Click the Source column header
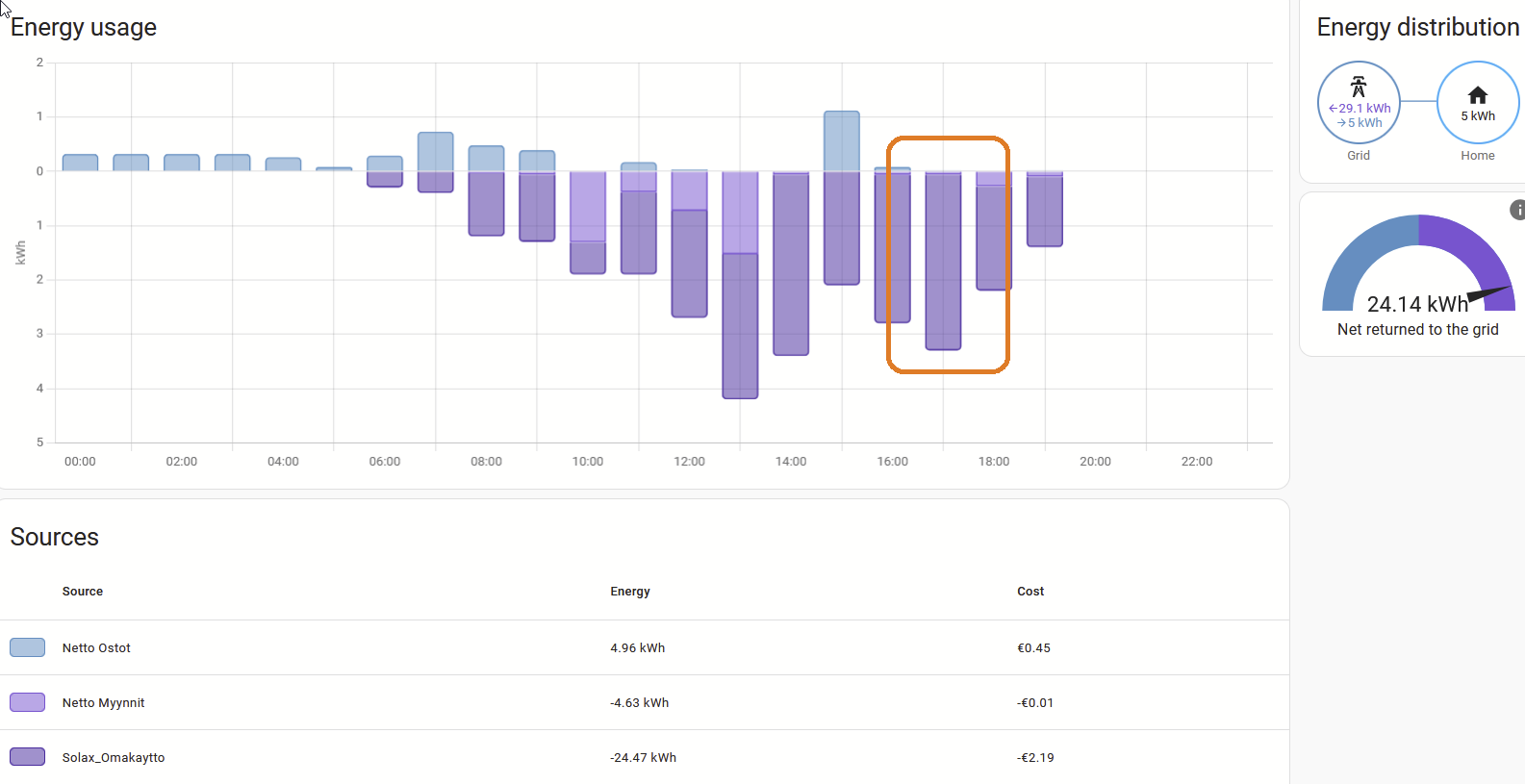1525x784 pixels. tap(83, 592)
